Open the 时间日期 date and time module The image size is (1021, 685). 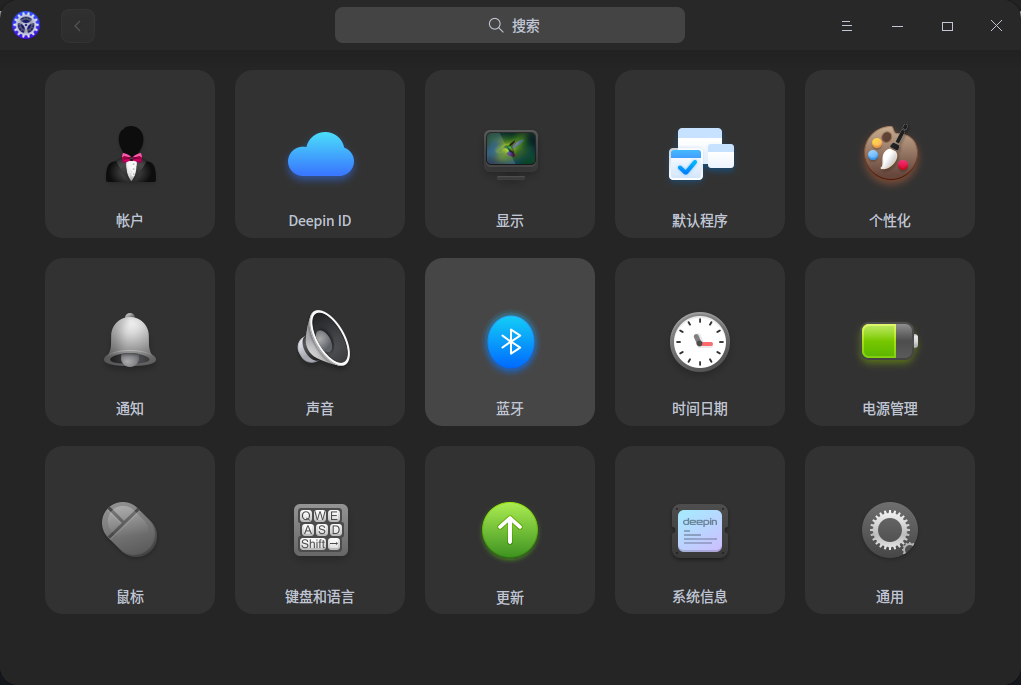(700, 342)
